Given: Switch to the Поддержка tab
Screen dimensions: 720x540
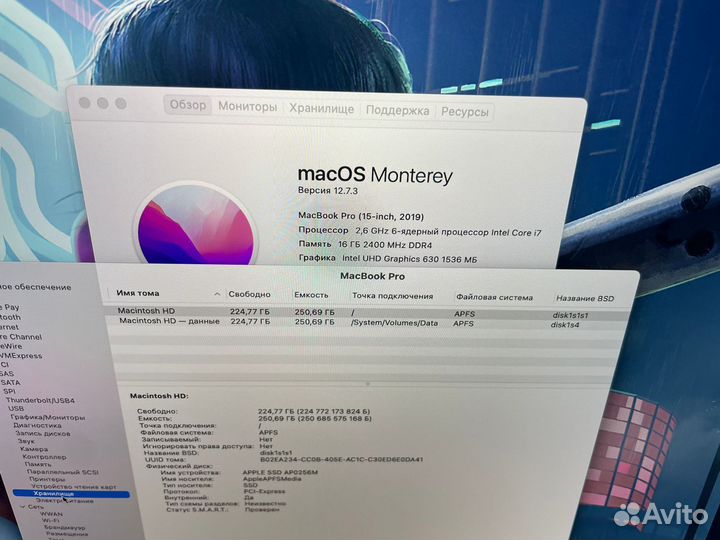Looking at the screenshot, I should [x=397, y=110].
